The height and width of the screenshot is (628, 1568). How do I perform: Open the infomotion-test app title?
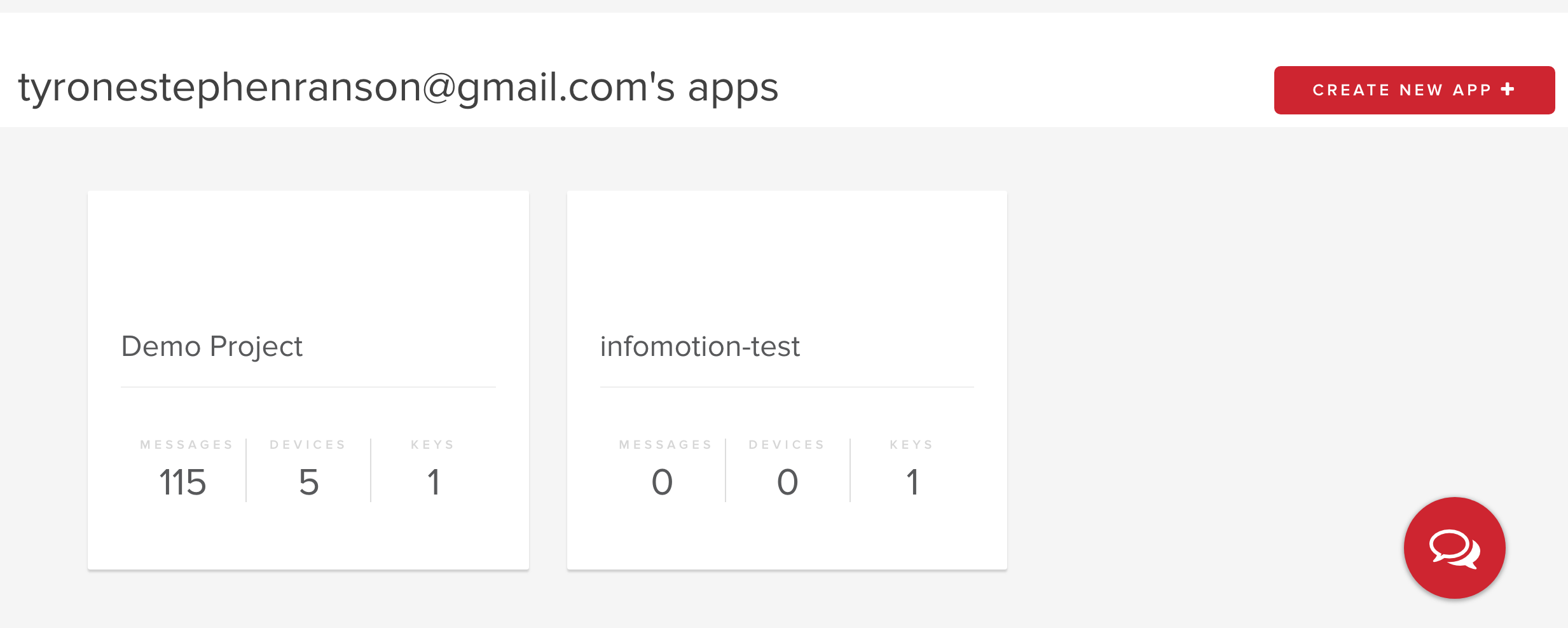pyautogui.click(x=699, y=346)
